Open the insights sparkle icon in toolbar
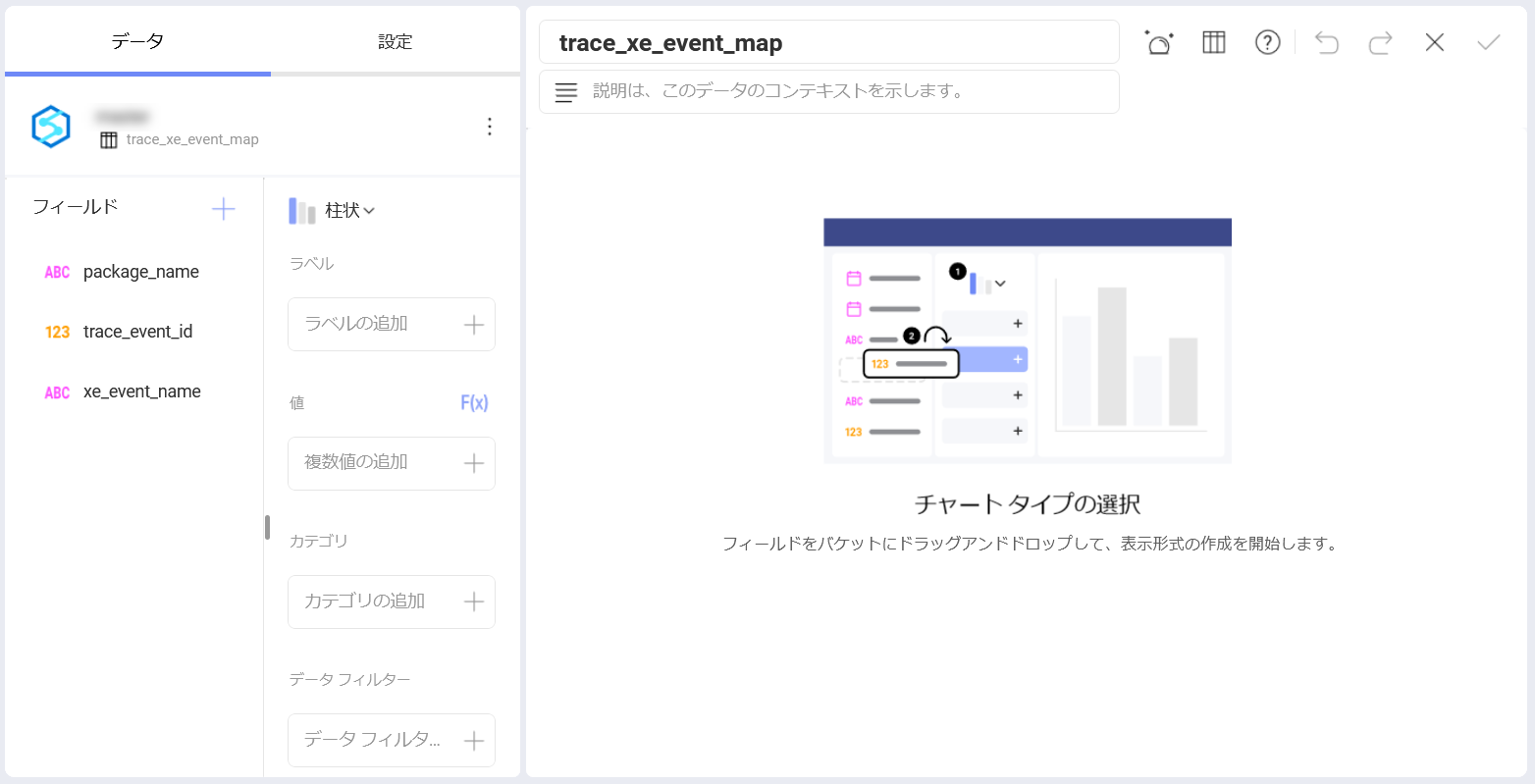The image size is (1535, 784). 1159,42
